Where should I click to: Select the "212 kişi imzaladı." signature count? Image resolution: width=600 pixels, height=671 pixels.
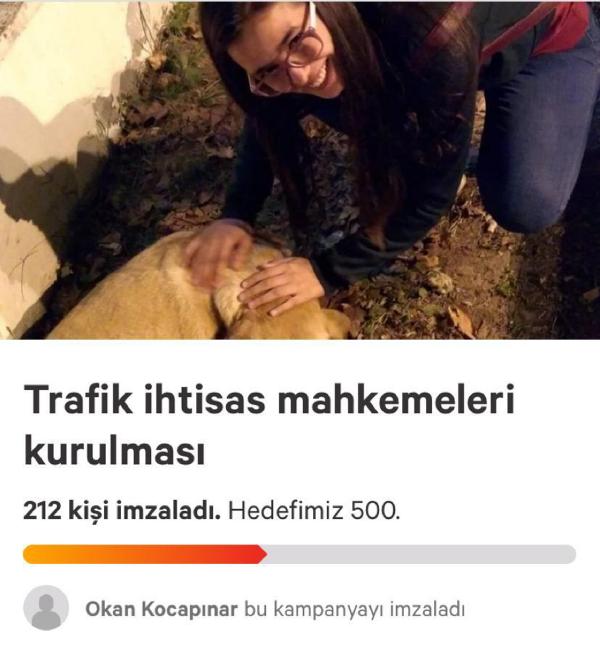point(122,511)
